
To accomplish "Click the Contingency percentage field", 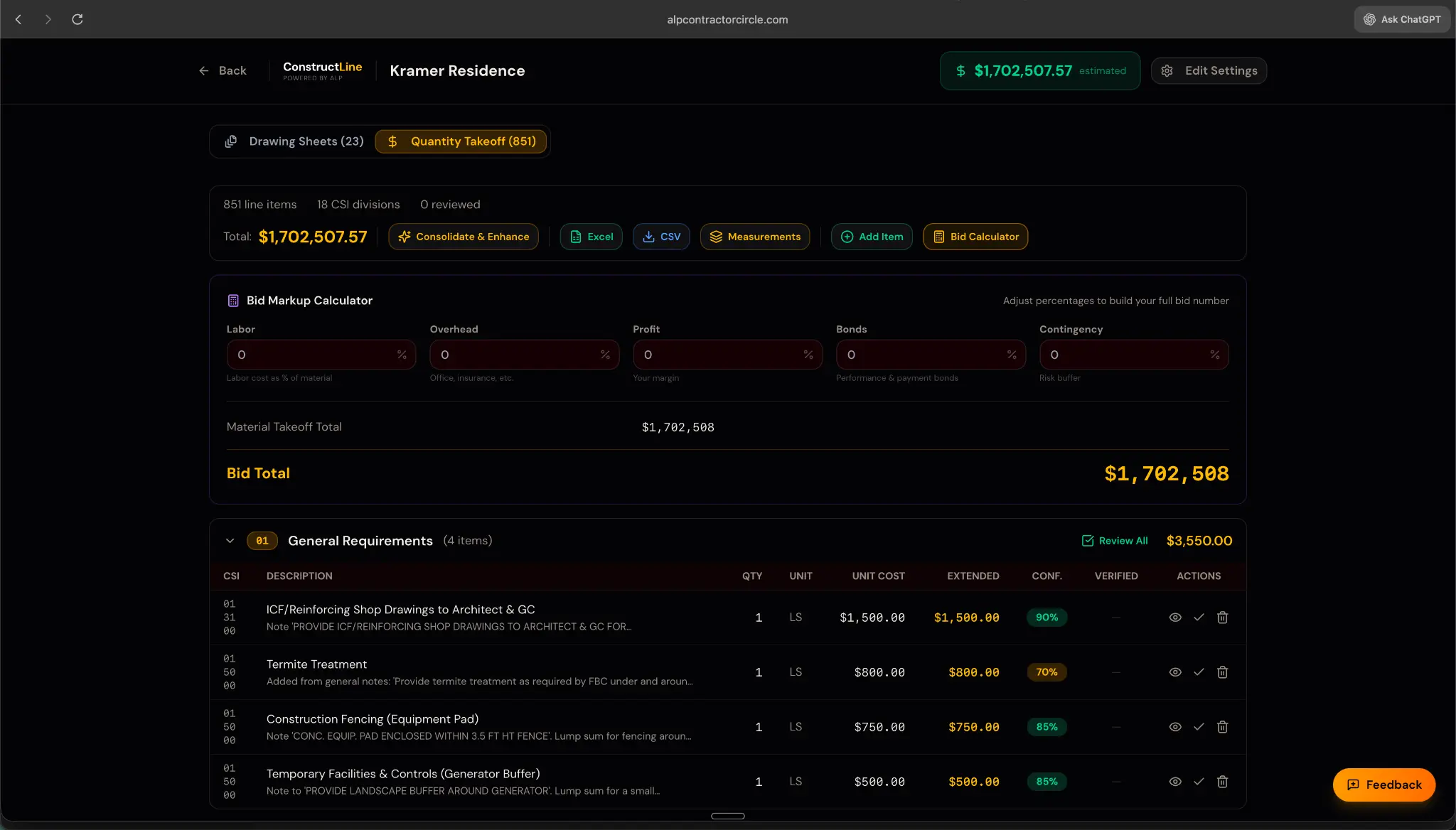I will pos(1134,355).
